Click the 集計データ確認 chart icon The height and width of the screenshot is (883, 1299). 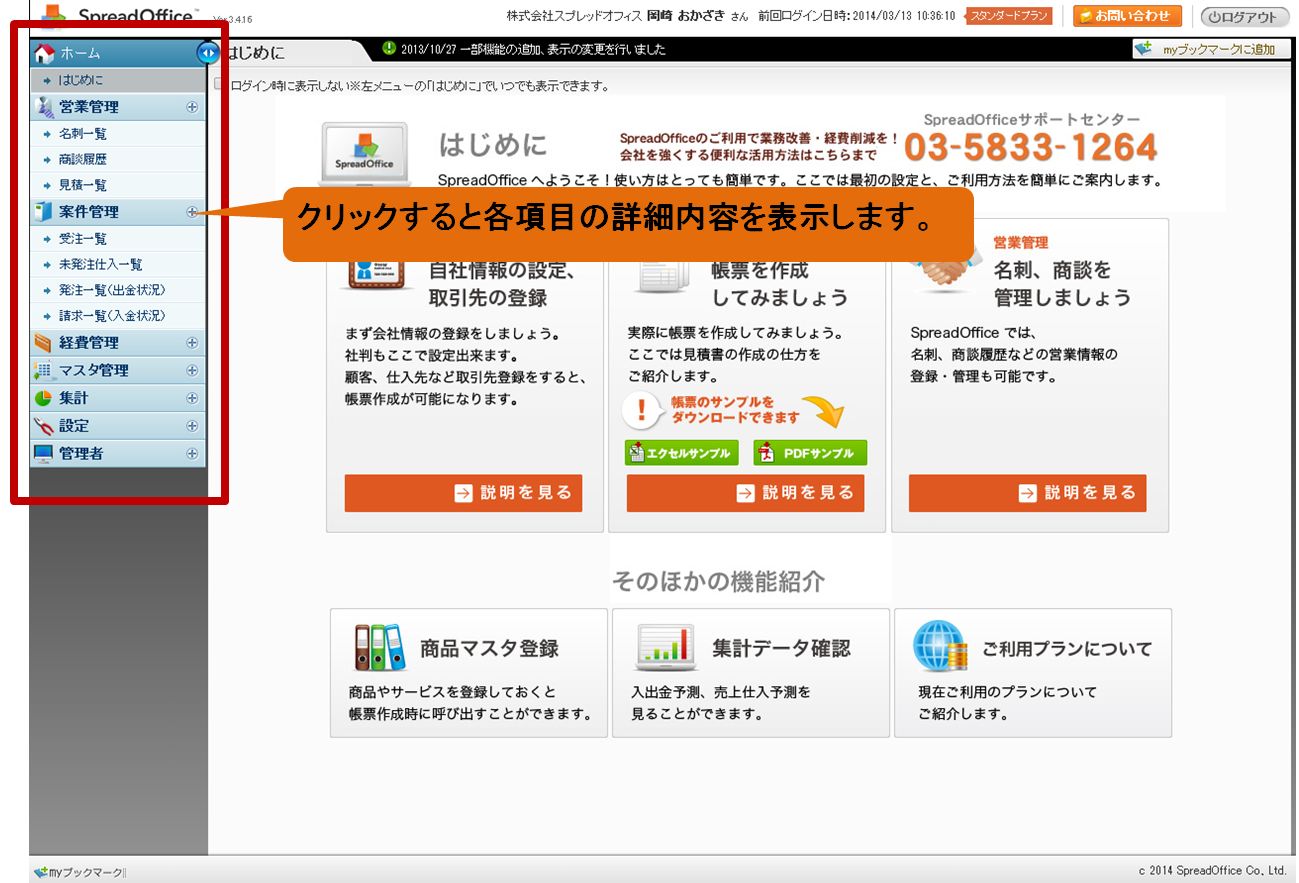click(665, 648)
